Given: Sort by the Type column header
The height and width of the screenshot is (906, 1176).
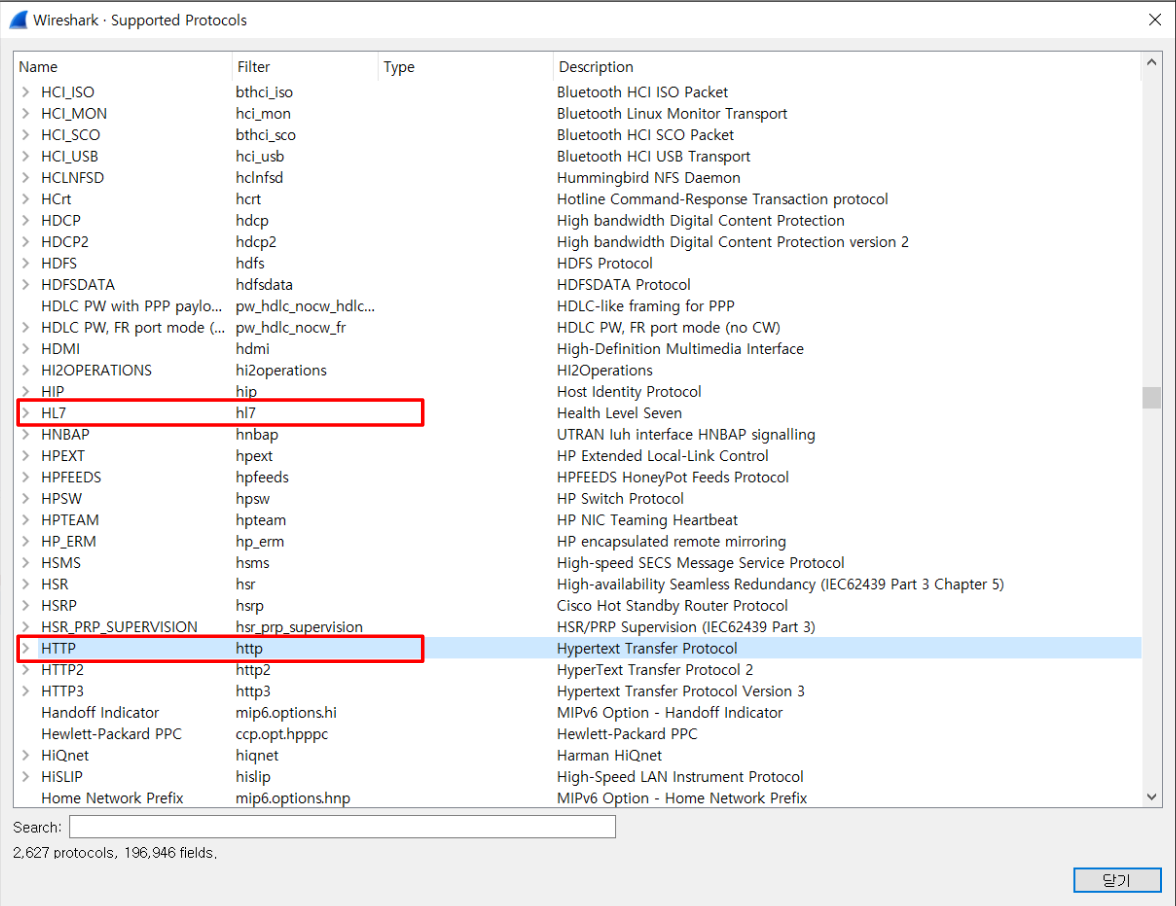Looking at the screenshot, I should (x=466, y=67).
